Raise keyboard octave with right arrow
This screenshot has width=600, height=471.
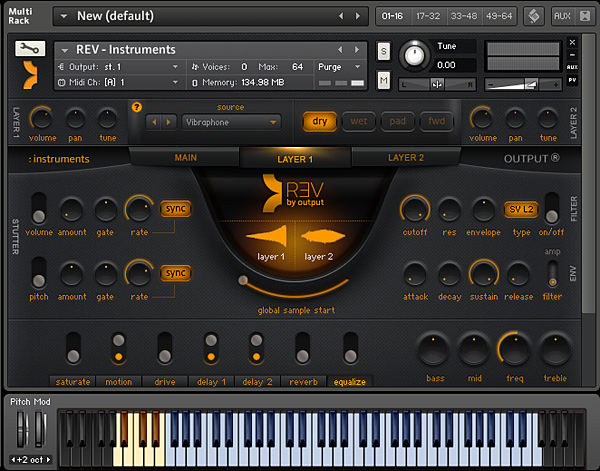[49, 460]
